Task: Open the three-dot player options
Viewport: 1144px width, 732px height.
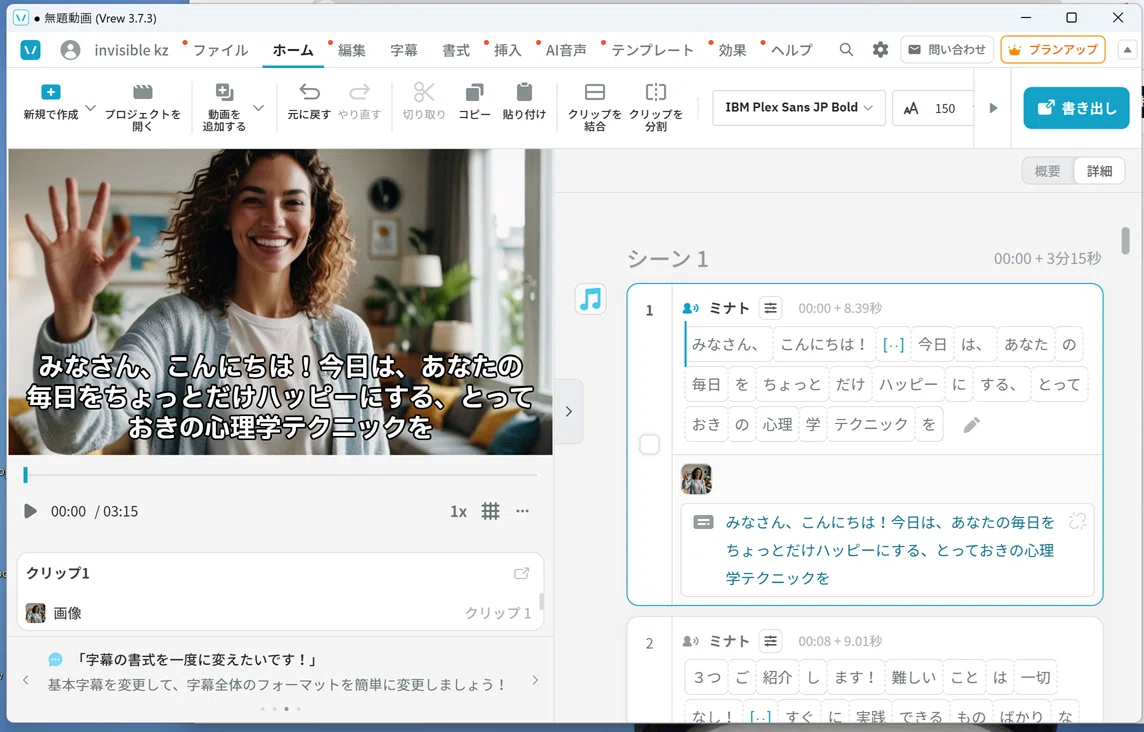Action: coord(522,511)
